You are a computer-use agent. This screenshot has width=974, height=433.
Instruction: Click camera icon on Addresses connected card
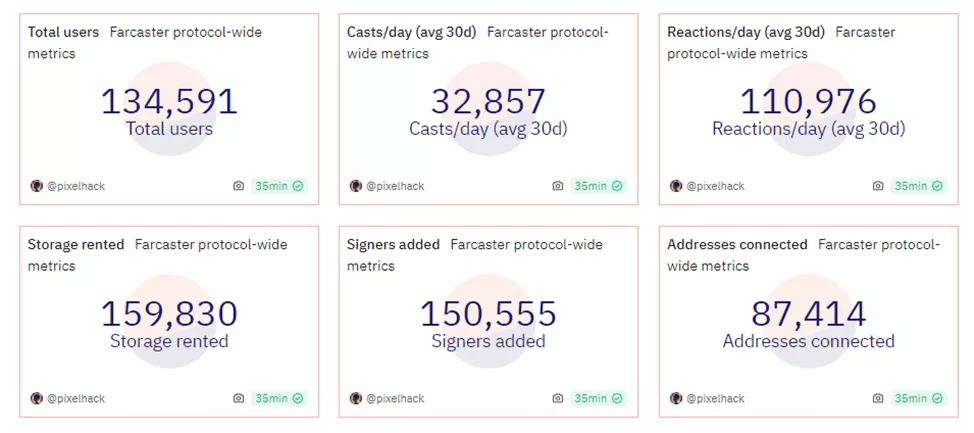tap(877, 398)
